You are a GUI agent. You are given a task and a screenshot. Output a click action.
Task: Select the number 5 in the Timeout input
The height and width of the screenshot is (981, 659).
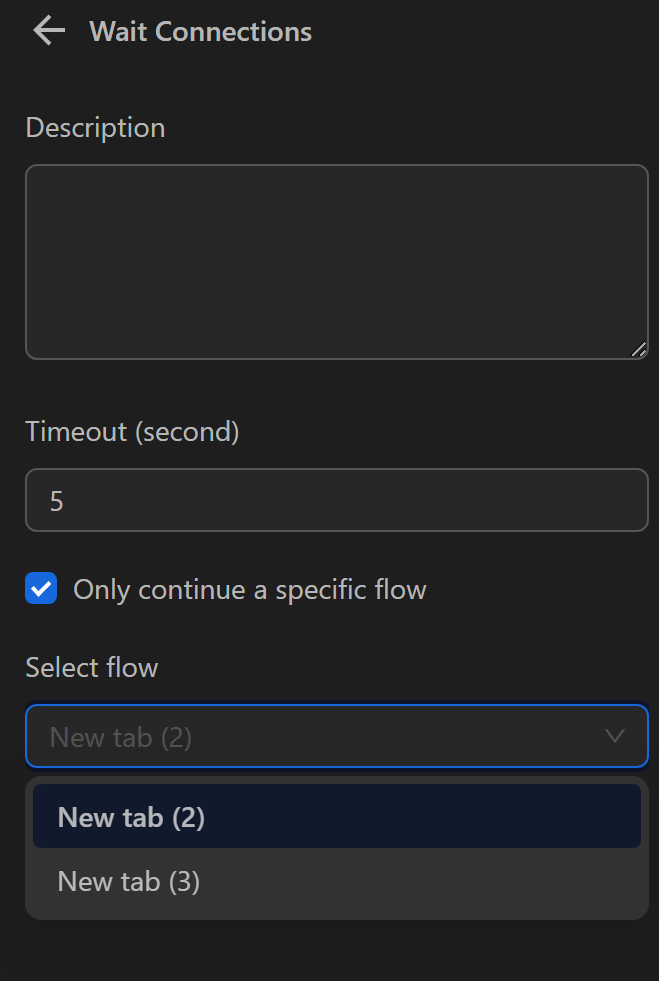(58, 500)
